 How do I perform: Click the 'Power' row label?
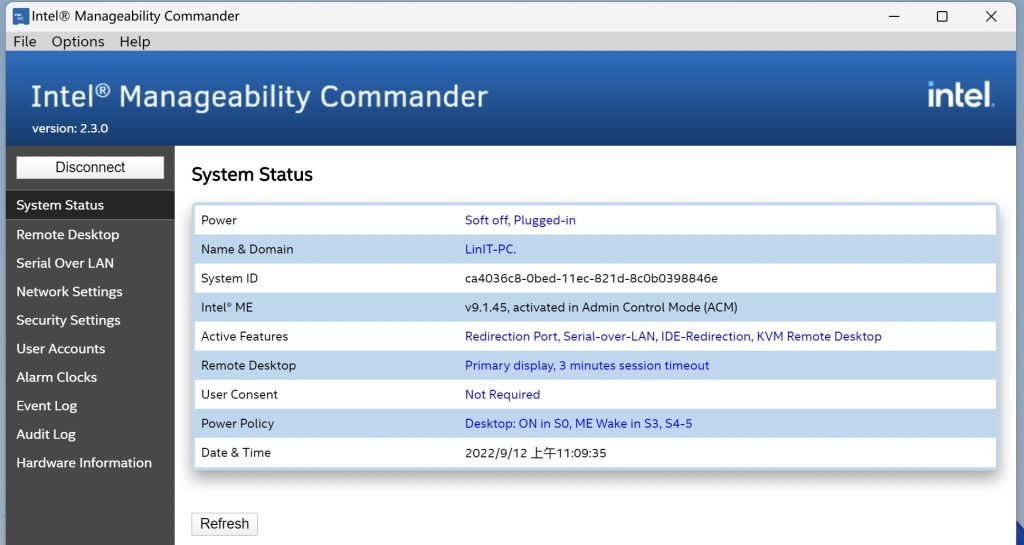[219, 220]
